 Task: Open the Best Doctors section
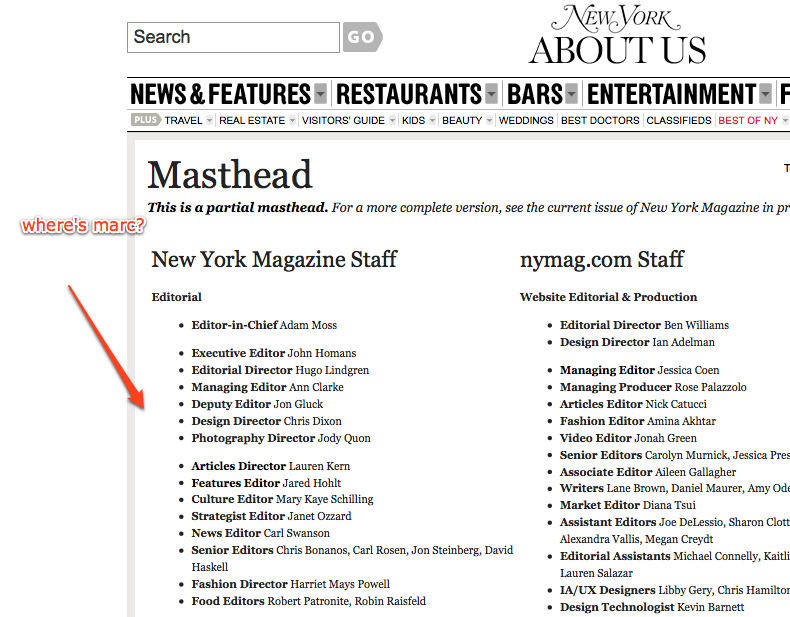click(600, 121)
